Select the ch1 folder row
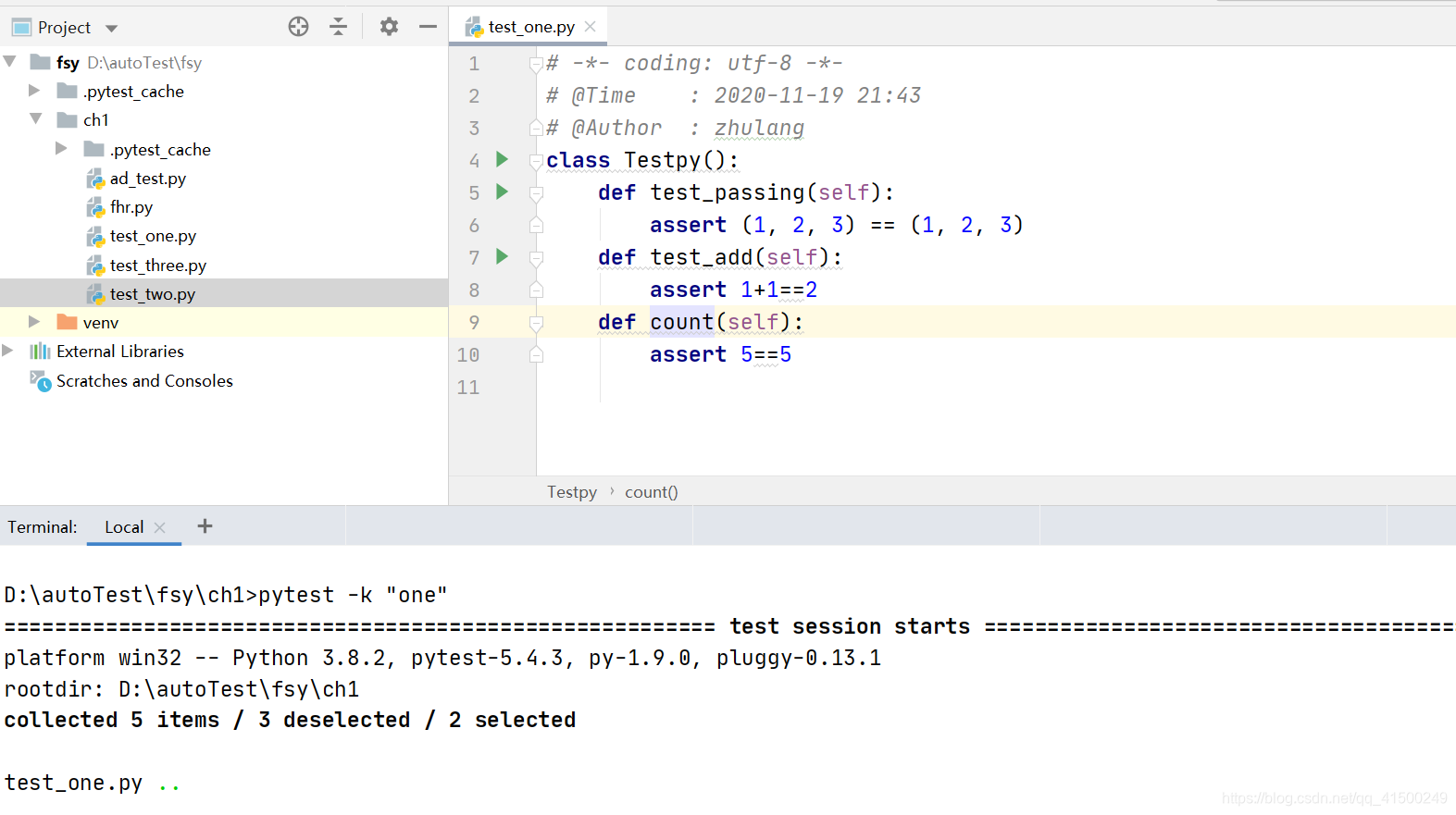The width and height of the screenshot is (1456, 815). (224, 120)
